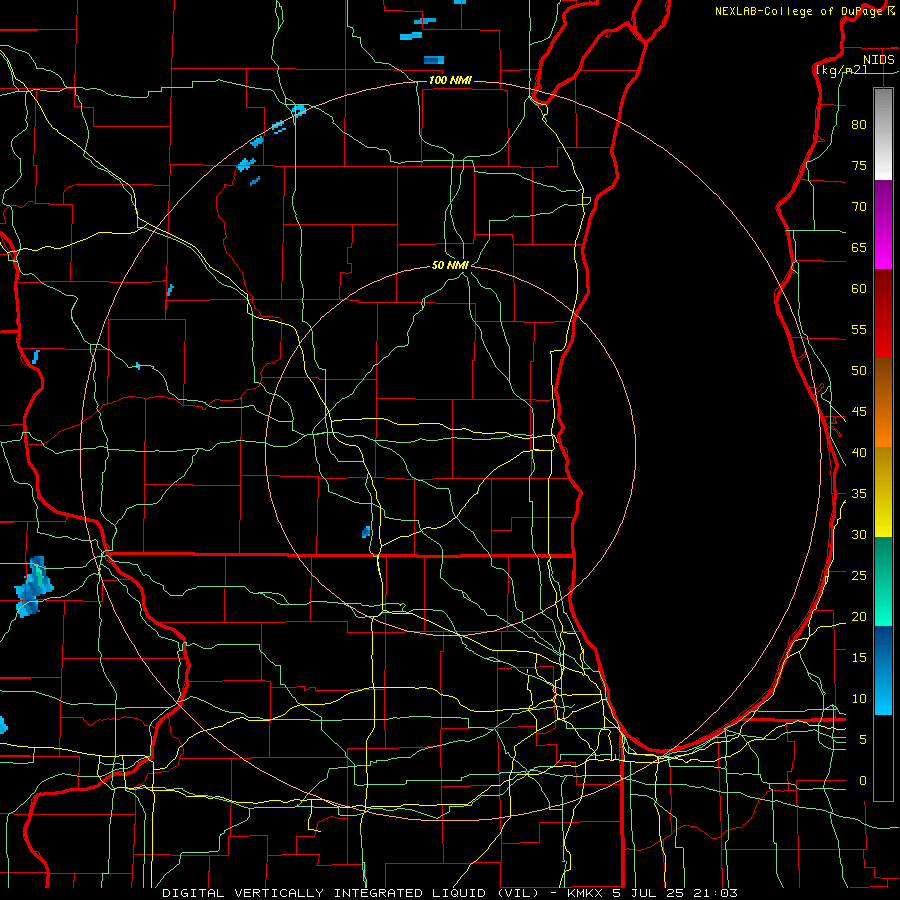
Task: Click the '100 NMI' range ring label
Action: tap(450, 80)
